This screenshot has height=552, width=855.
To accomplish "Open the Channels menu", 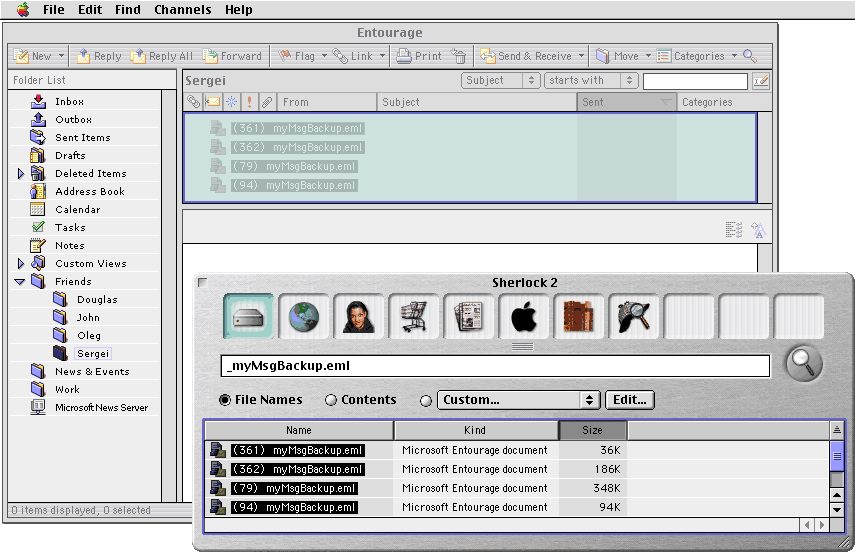I will point(182,10).
